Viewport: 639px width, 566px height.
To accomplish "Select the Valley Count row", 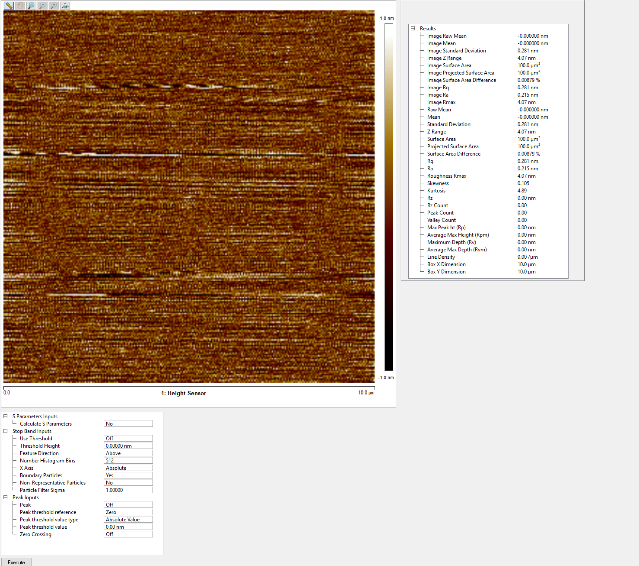I will 488,220.
